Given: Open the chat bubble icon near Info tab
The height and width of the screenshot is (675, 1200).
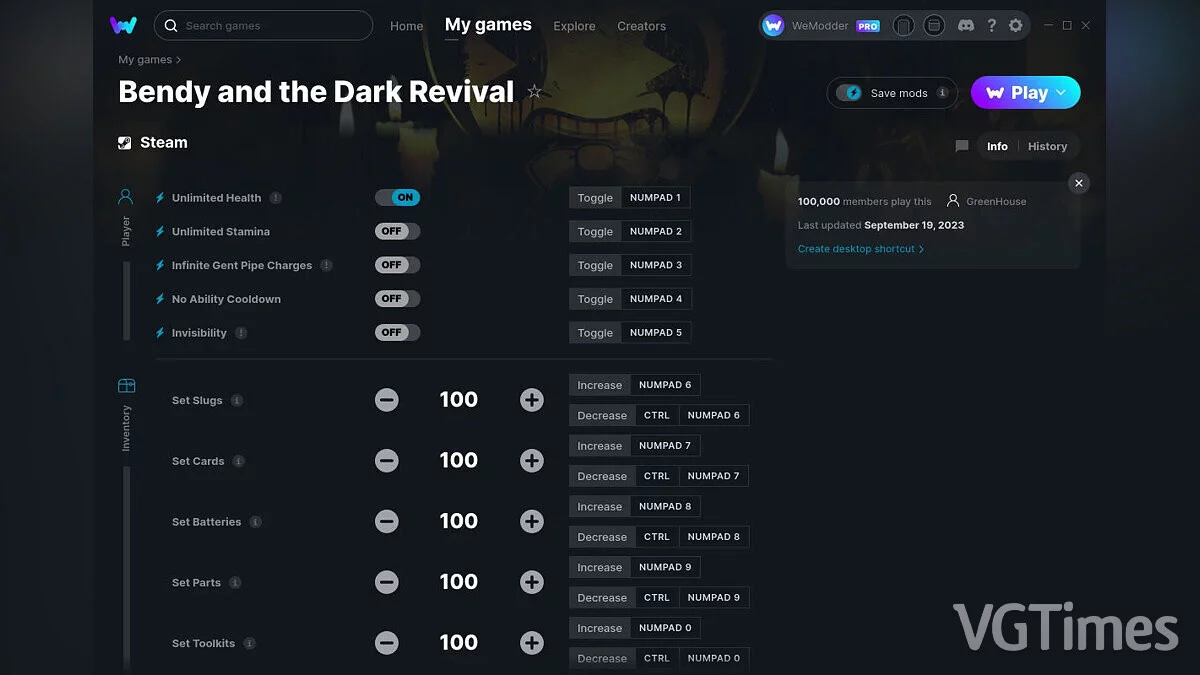Looking at the screenshot, I should click(x=961, y=146).
